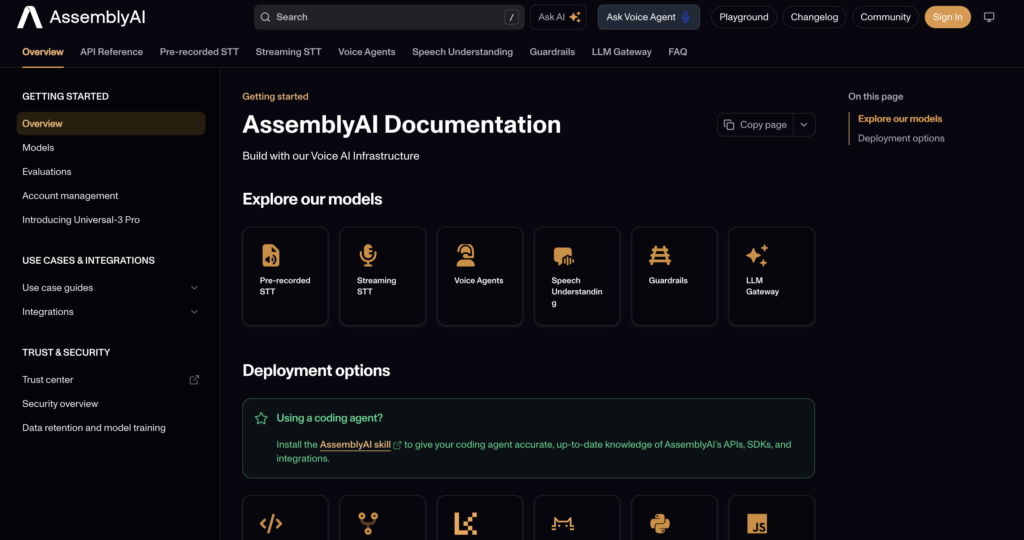Click the Integrations sidebar label
This screenshot has width=1024, height=540.
(x=48, y=312)
